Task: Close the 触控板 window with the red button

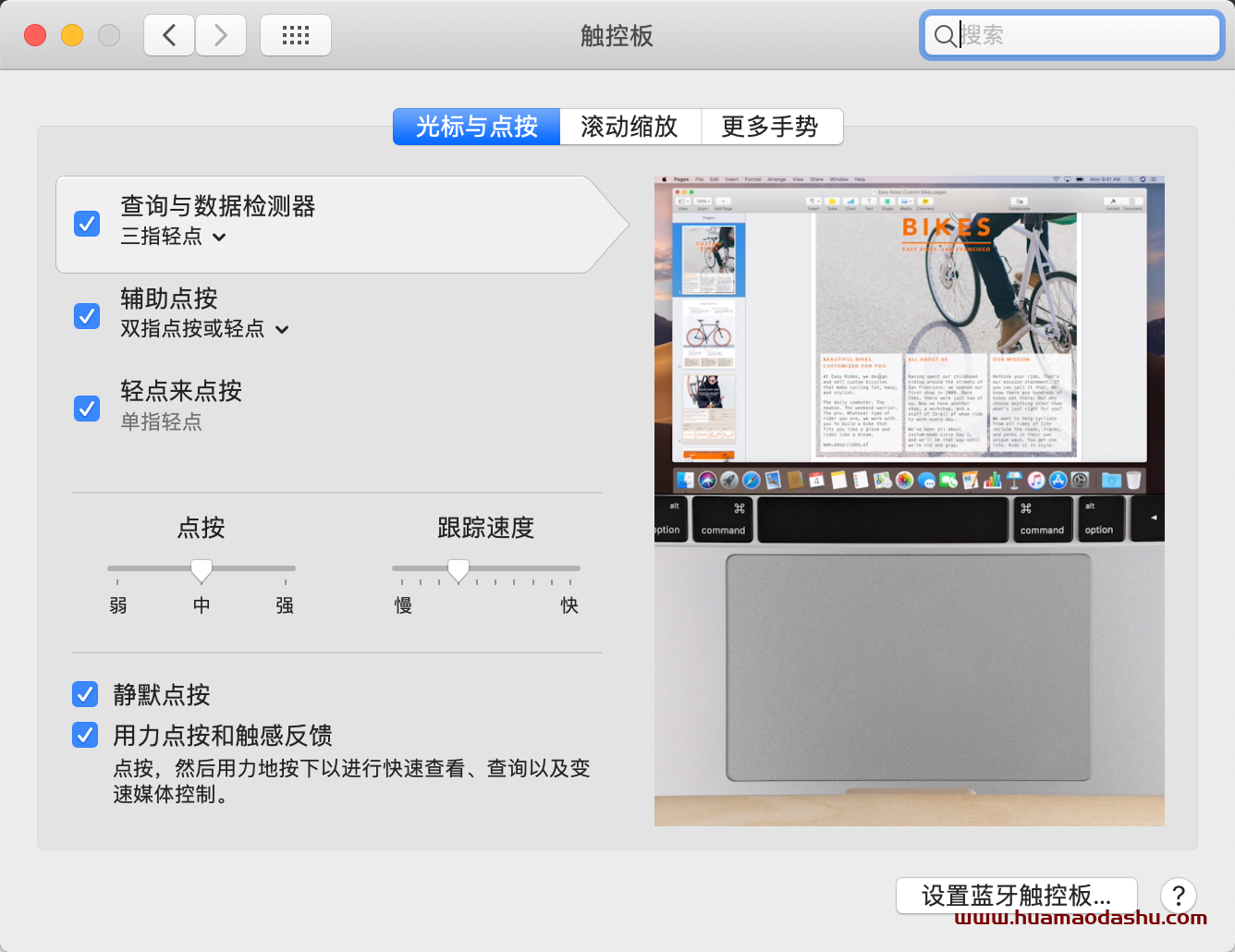Action: pyautogui.click(x=35, y=35)
